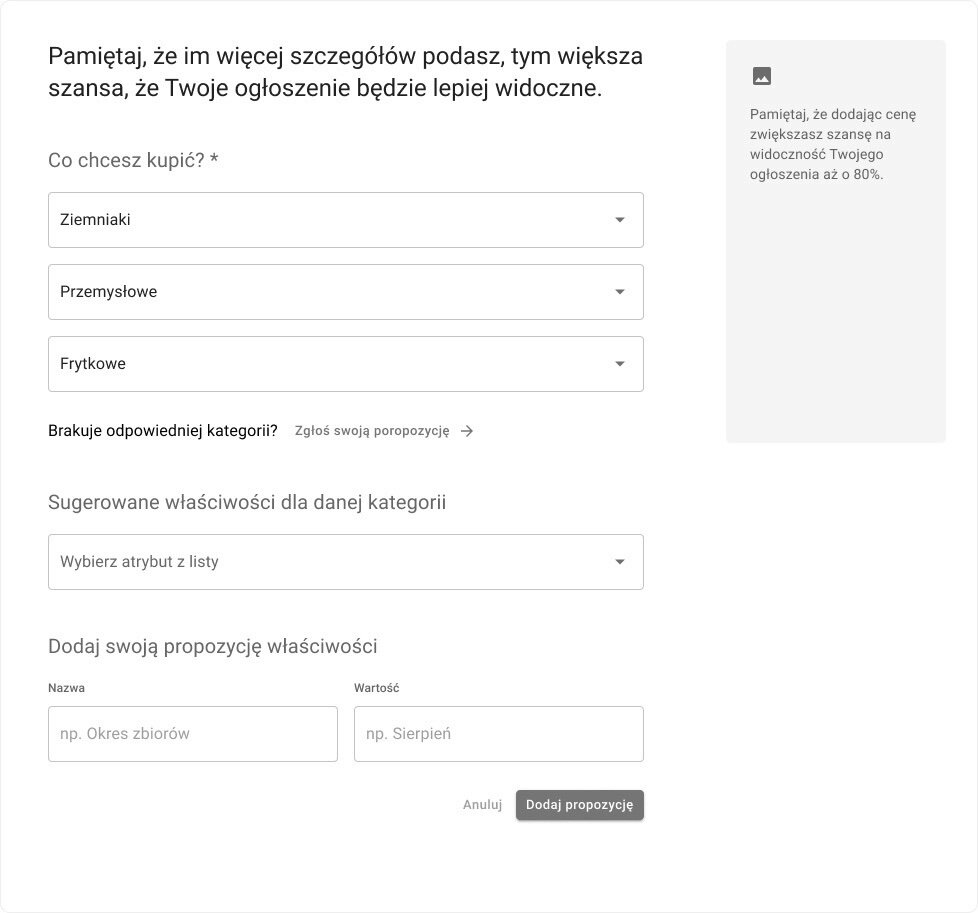The width and height of the screenshot is (978, 913).
Task: Click the dropdown arrow of the Przemysłowe field
Action: click(x=620, y=292)
